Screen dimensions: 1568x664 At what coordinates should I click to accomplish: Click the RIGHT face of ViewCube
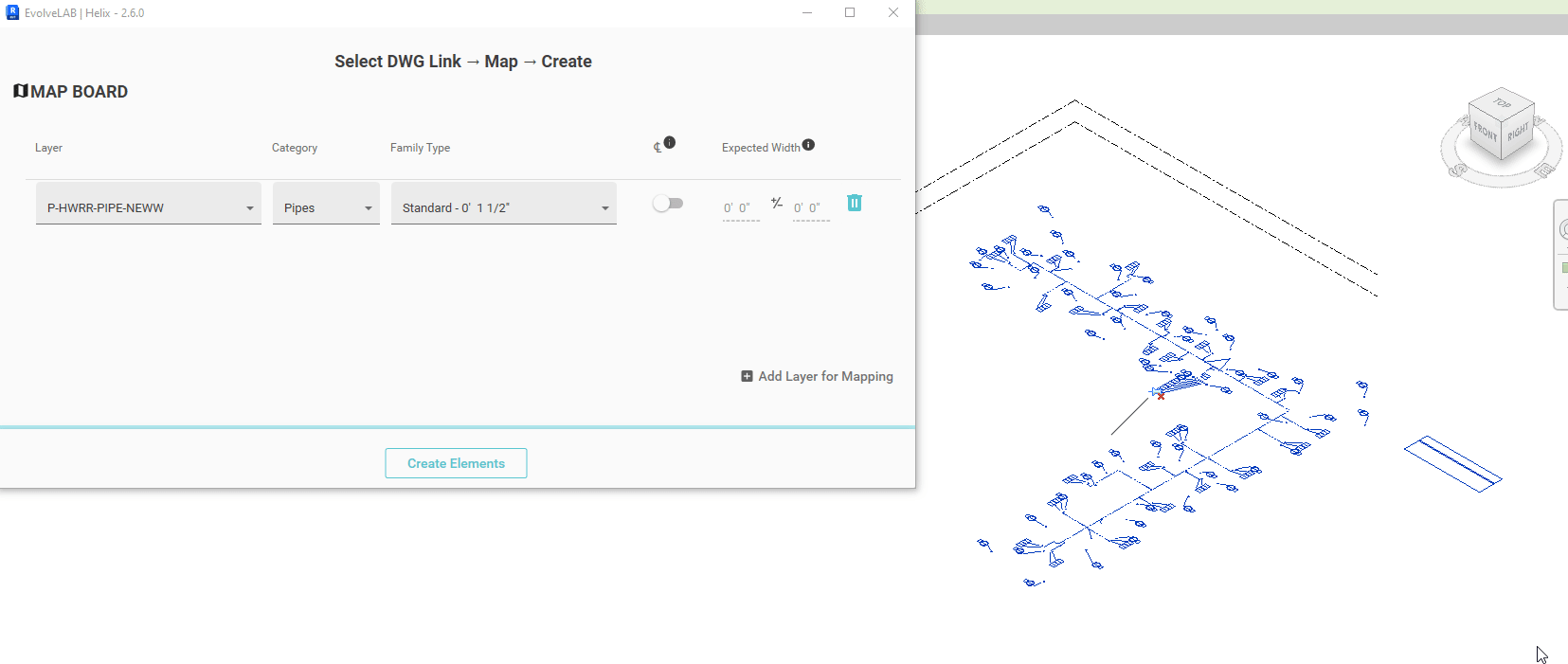[1518, 132]
